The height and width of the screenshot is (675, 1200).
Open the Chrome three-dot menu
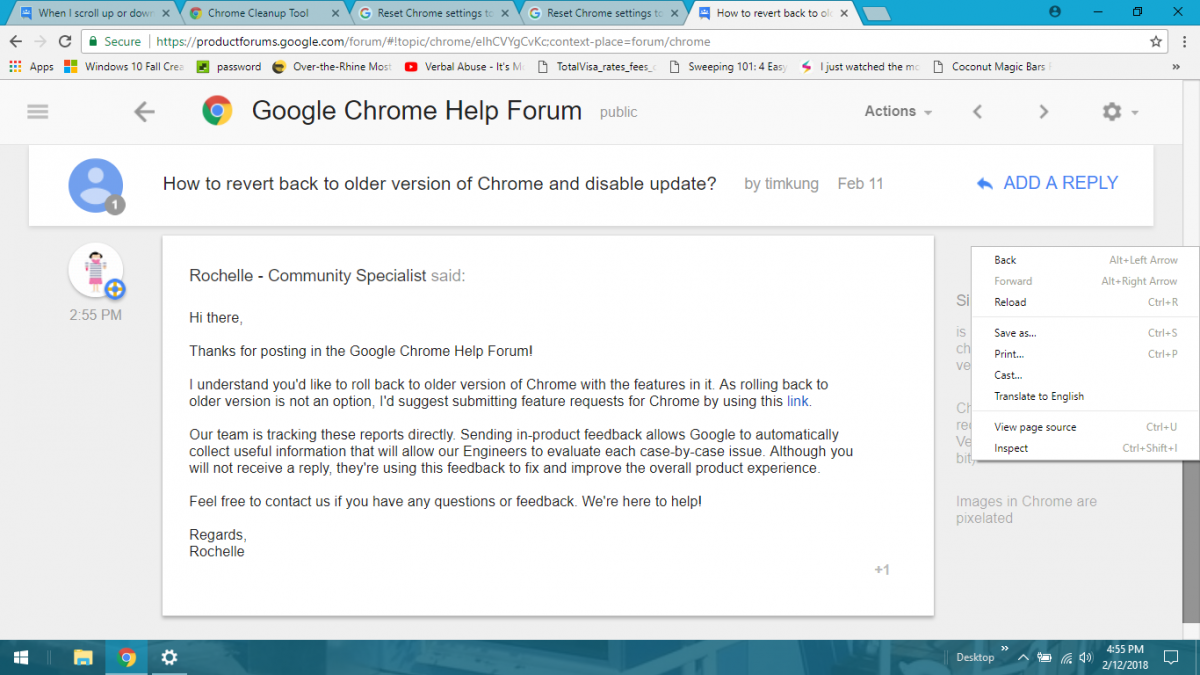1184,41
